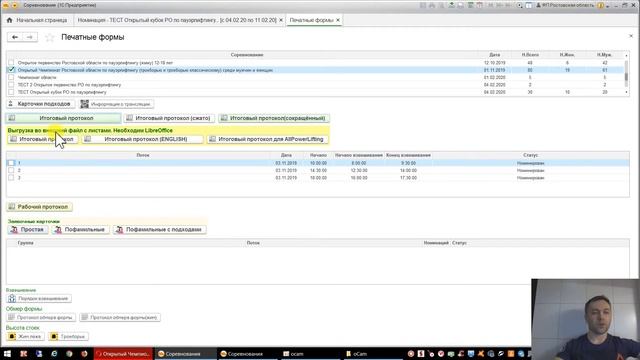Close the Печатные формы form with x
The height and width of the screenshot is (360, 640).
coord(631,36)
